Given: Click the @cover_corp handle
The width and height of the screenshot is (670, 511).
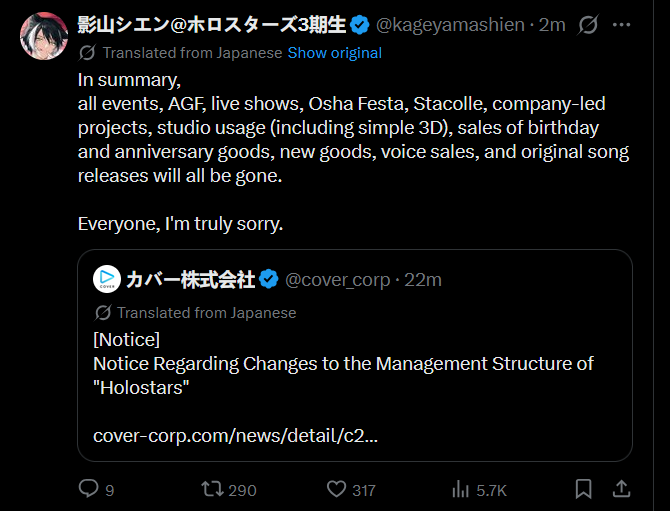Looking at the screenshot, I should pos(337,280).
